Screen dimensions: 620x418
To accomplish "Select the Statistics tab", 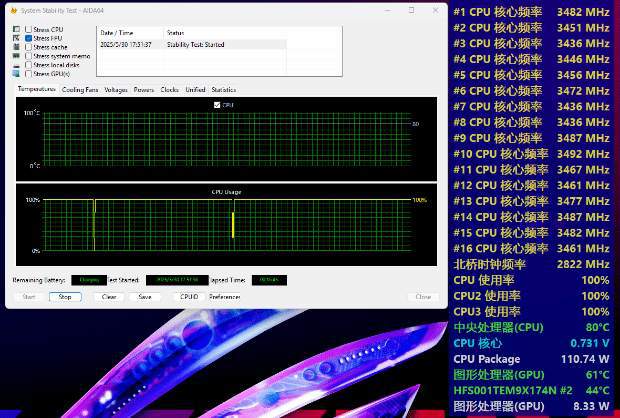I will click(x=224, y=90).
